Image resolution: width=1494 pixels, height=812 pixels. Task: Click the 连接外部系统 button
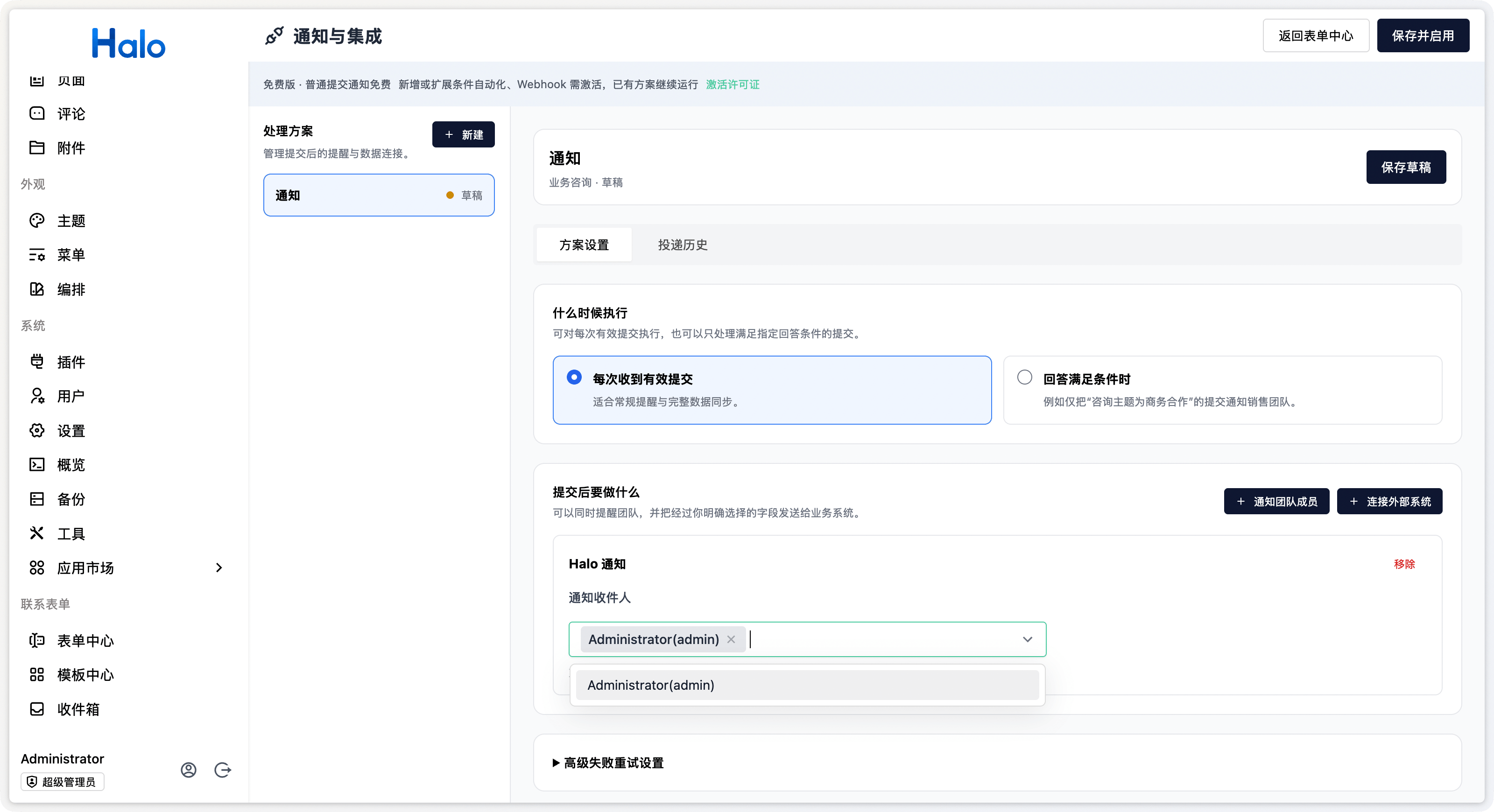tap(1389, 501)
